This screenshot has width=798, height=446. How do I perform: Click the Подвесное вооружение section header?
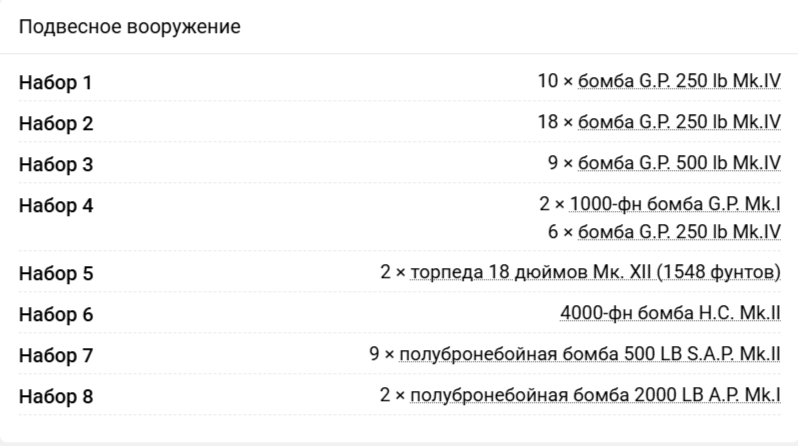pyautogui.click(x=129, y=26)
